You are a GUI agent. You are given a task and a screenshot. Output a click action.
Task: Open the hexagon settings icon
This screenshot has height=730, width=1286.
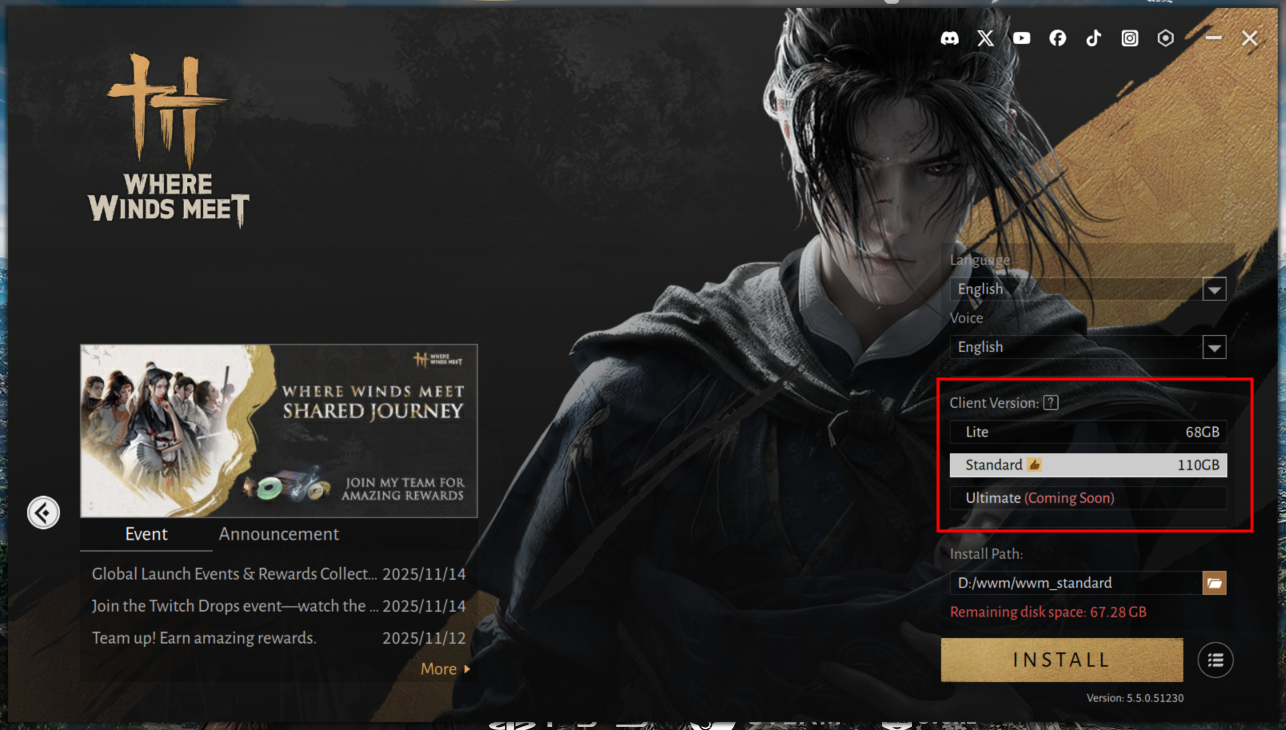coord(1165,38)
